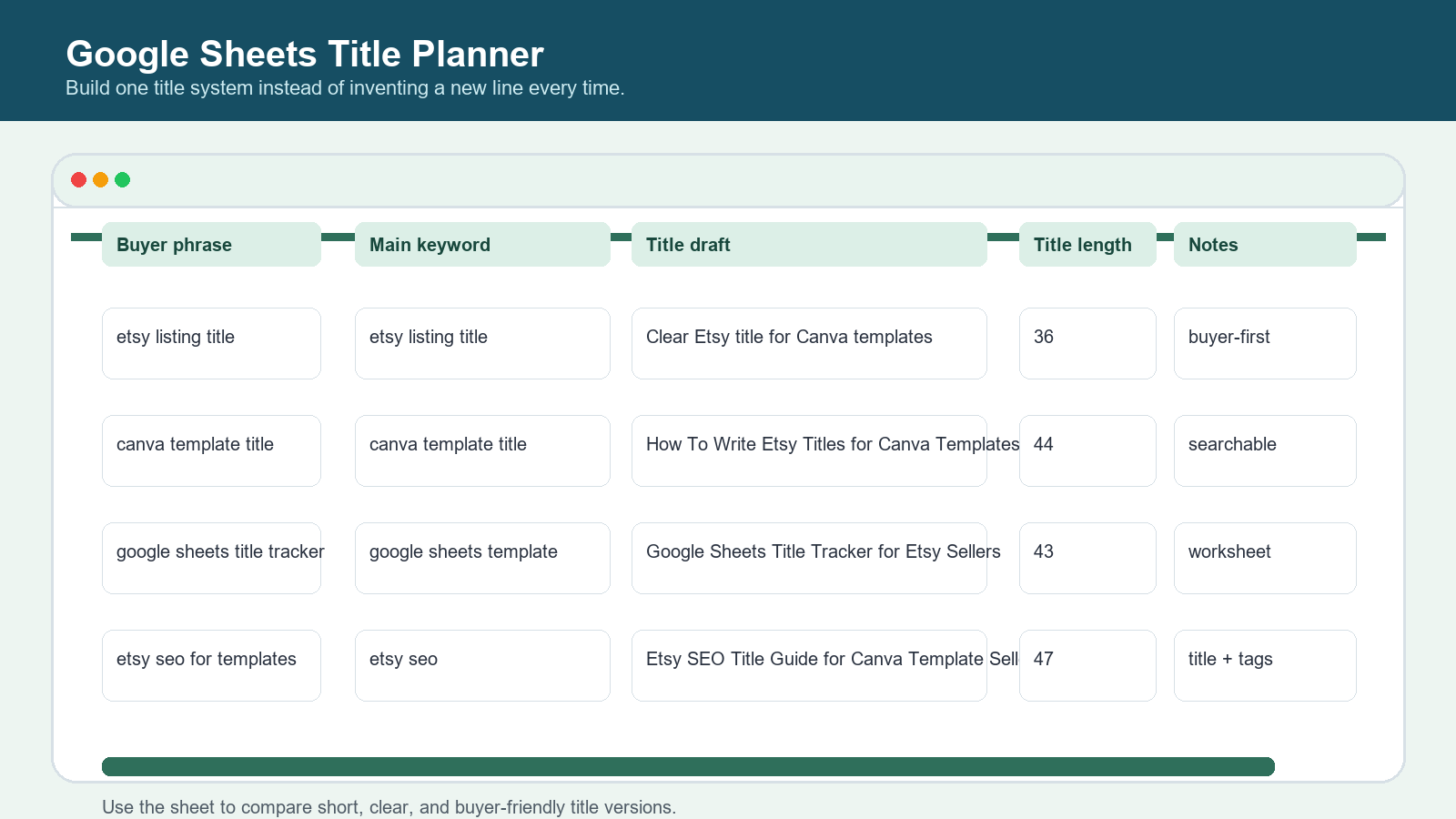Click title length cell 36
The image size is (1456, 819).
click(1087, 343)
